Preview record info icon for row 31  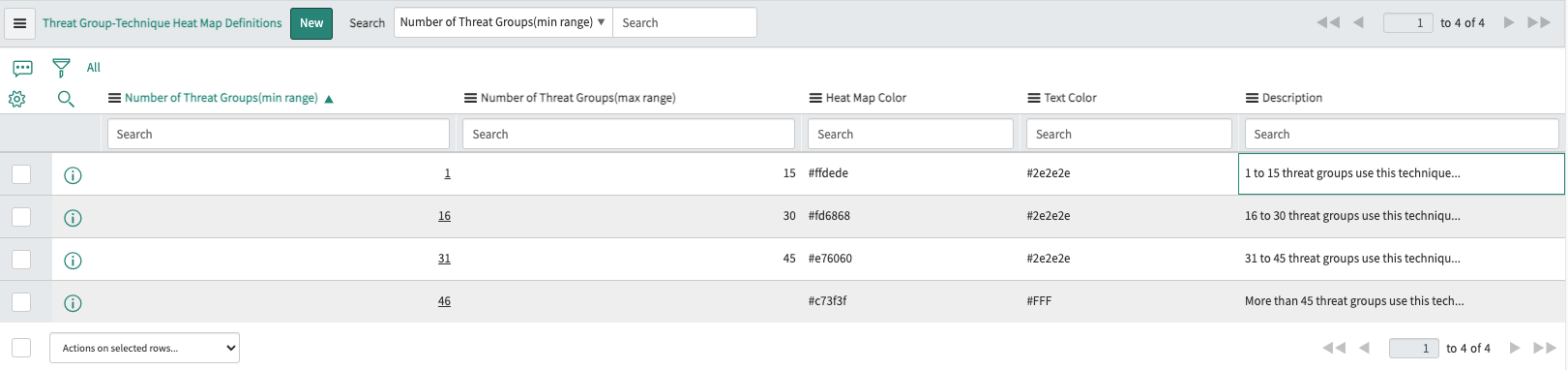(x=73, y=261)
